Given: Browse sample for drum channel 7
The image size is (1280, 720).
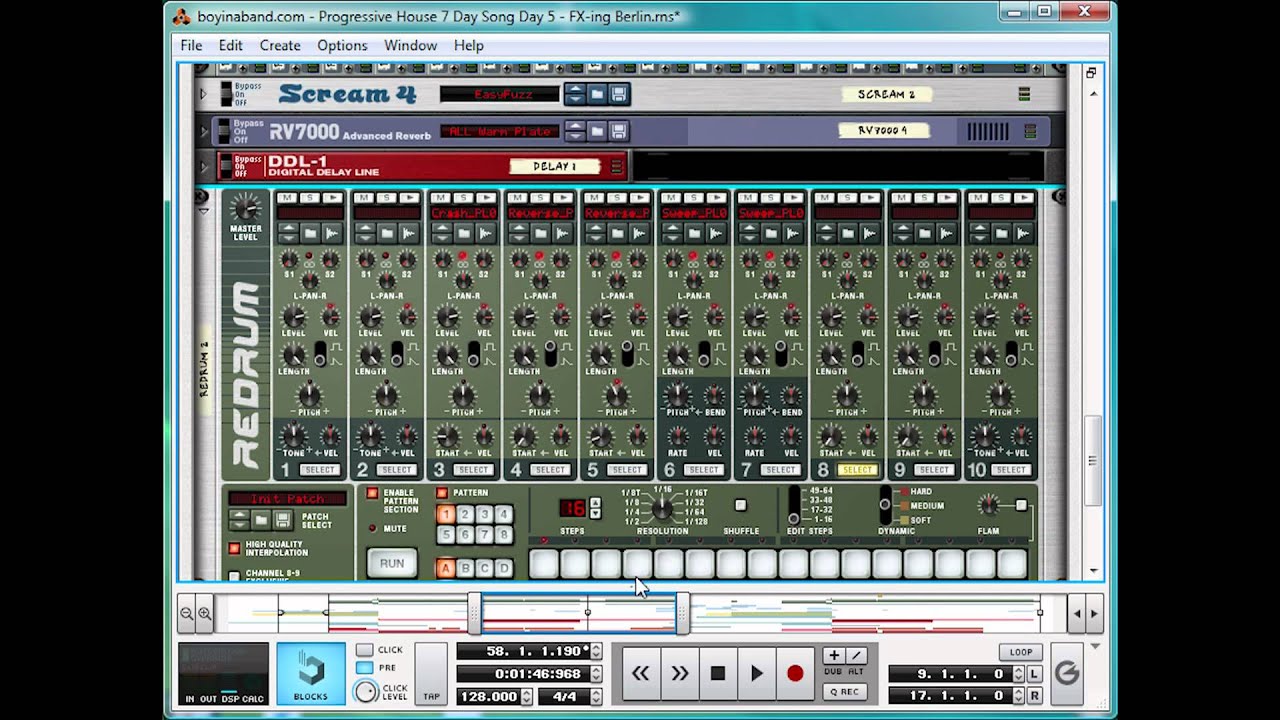Looking at the screenshot, I should (771, 233).
